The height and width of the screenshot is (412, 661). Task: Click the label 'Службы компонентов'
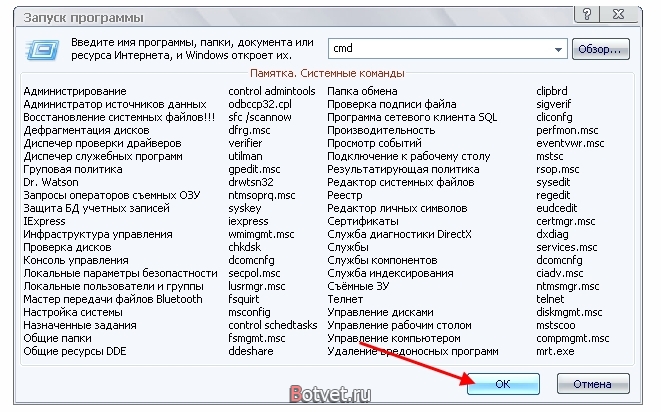382,260
